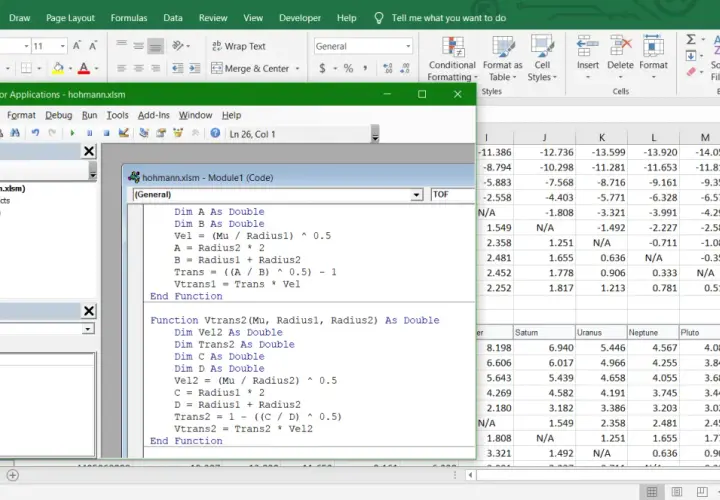The width and height of the screenshot is (720, 500).
Task: Click the Decrease Decimal icon
Action: (405, 68)
